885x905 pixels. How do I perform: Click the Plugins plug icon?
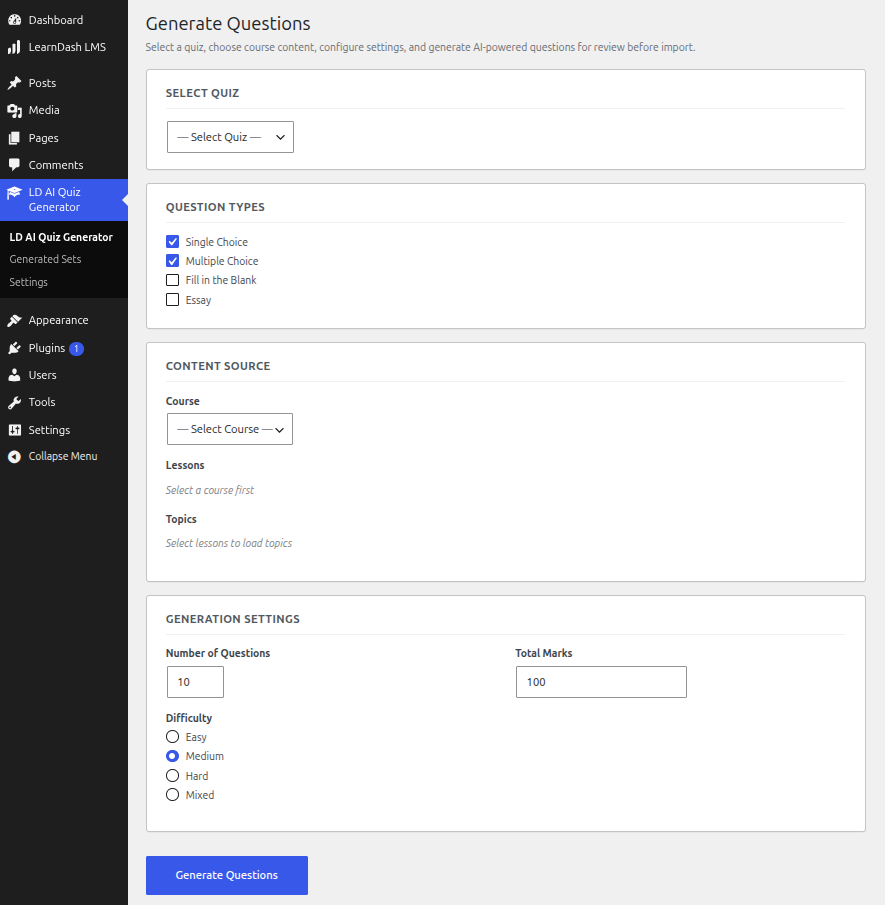pyautogui.click(x=14, y=348)
